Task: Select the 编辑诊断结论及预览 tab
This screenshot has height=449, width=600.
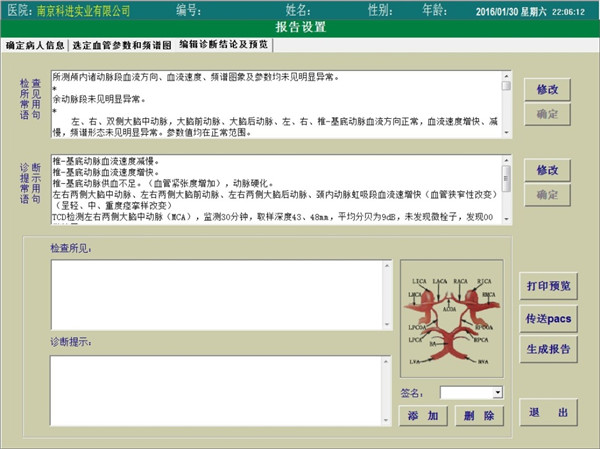Action: click(x=223, y=45)
